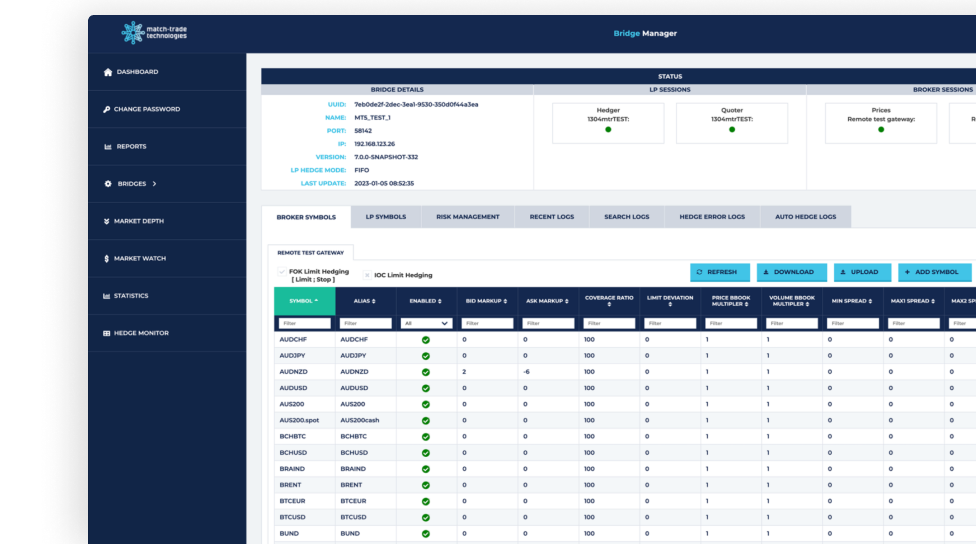Select the Remote Test Gateway sub-tab
Screen dimensions: 976x544
311,253
